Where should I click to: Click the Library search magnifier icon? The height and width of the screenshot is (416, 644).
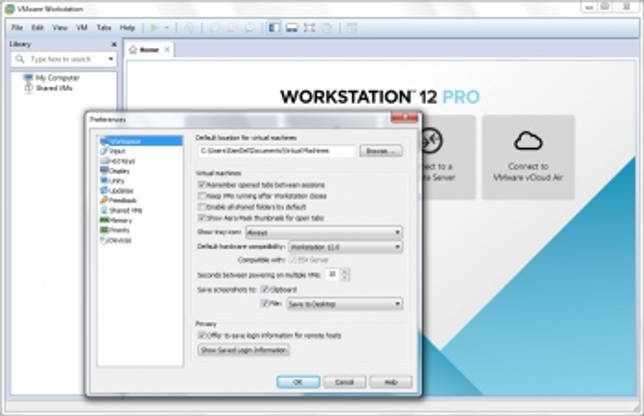[20, 59]
